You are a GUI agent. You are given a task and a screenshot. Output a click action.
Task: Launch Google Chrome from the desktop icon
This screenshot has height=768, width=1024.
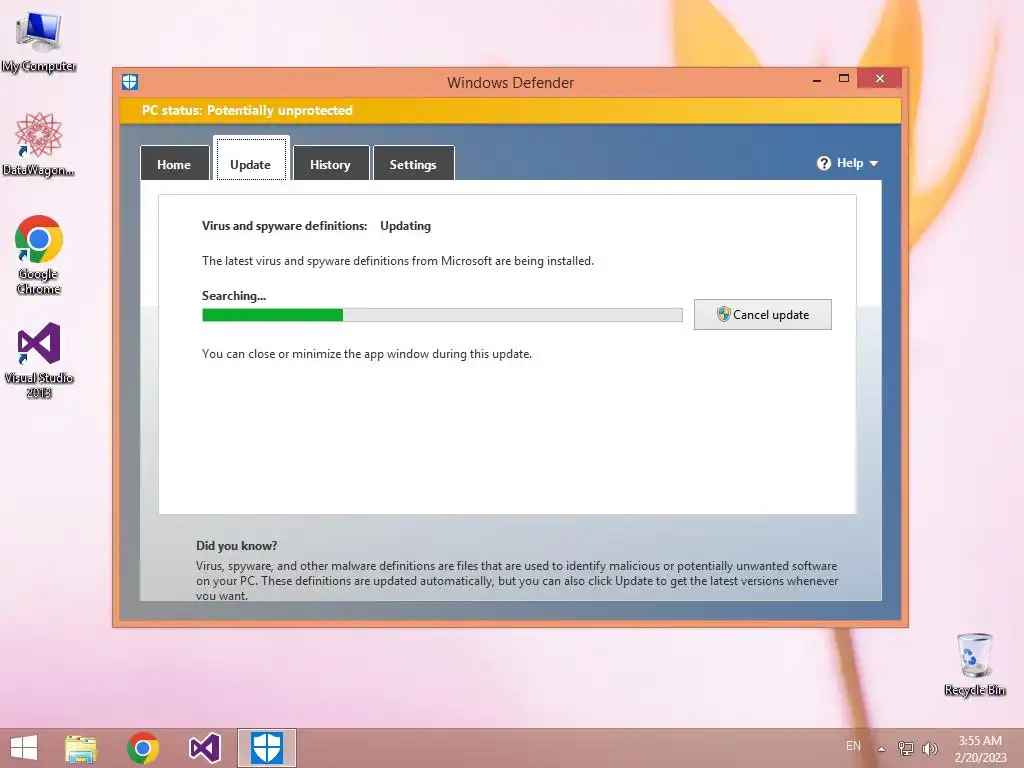[39, 255]
